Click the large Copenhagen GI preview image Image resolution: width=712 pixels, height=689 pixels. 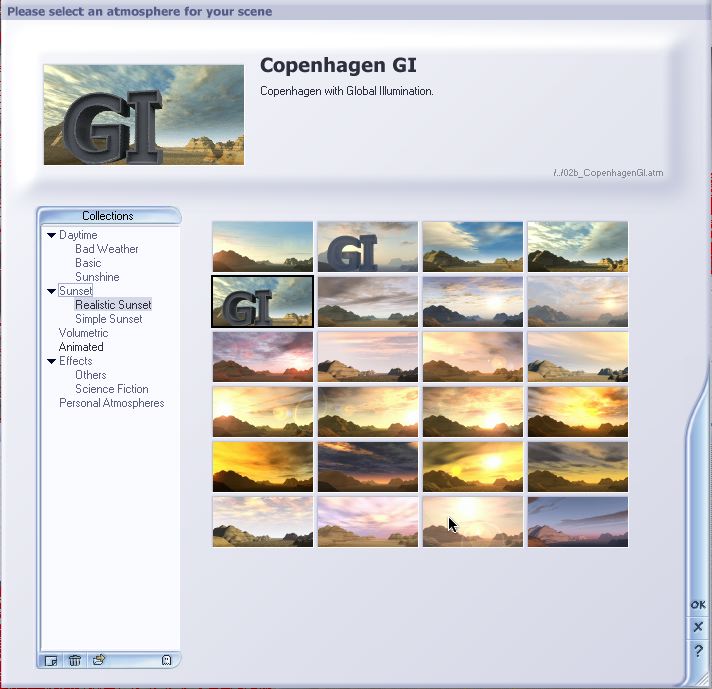(144, 115)
